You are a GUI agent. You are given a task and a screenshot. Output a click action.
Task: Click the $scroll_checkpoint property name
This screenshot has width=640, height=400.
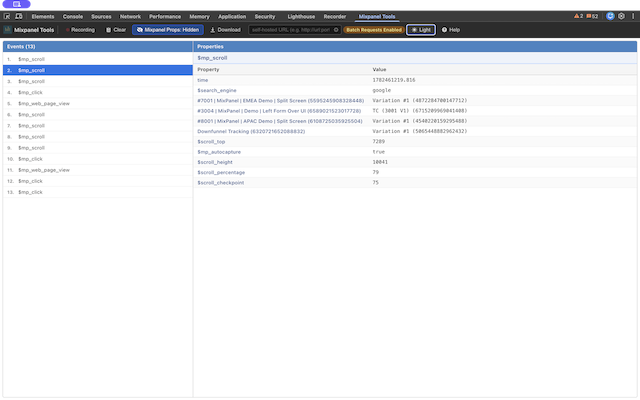pos(220,182)
